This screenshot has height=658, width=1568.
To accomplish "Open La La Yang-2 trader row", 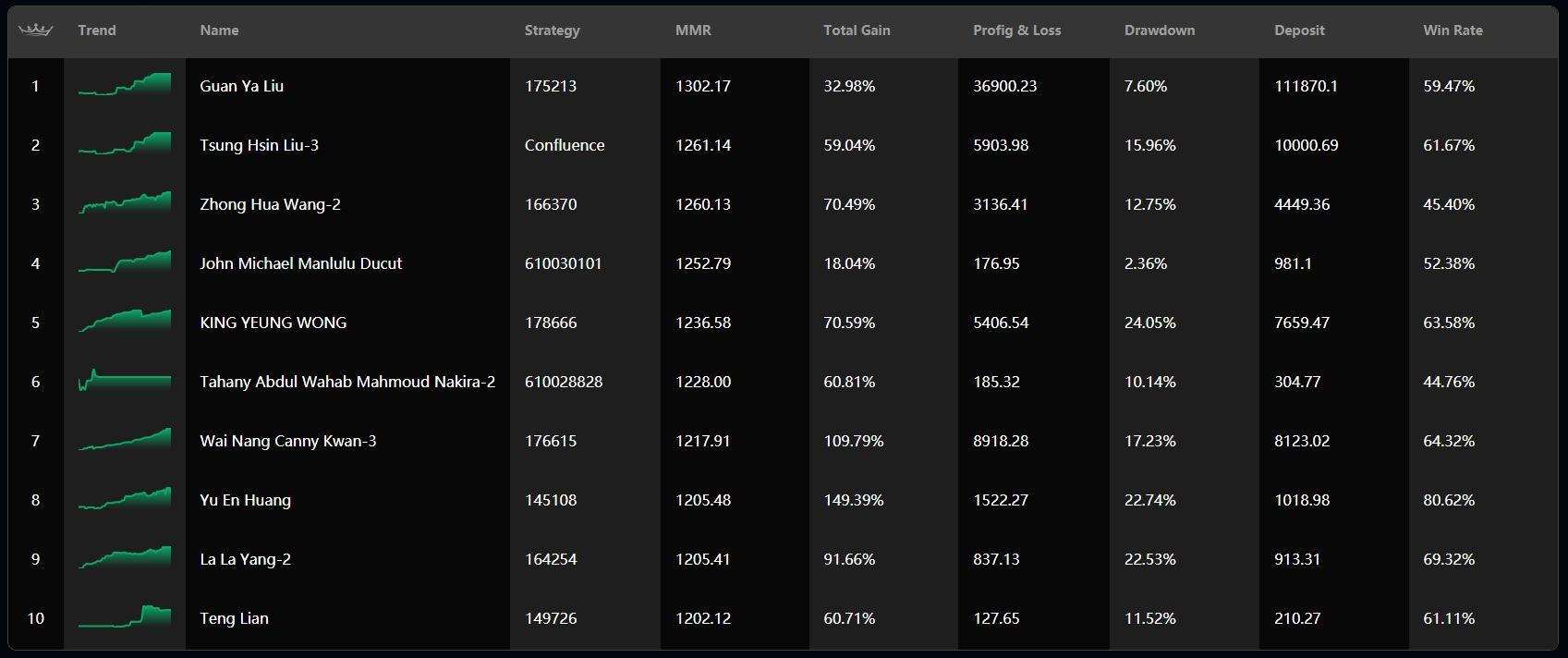I will (783, 559).
